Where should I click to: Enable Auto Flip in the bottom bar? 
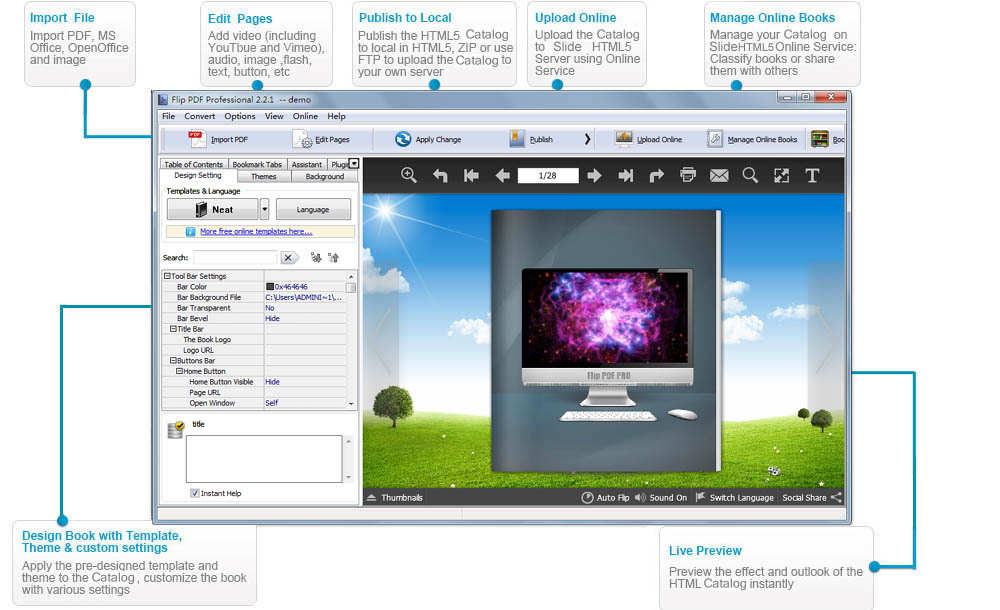click(x=605, y=497)
